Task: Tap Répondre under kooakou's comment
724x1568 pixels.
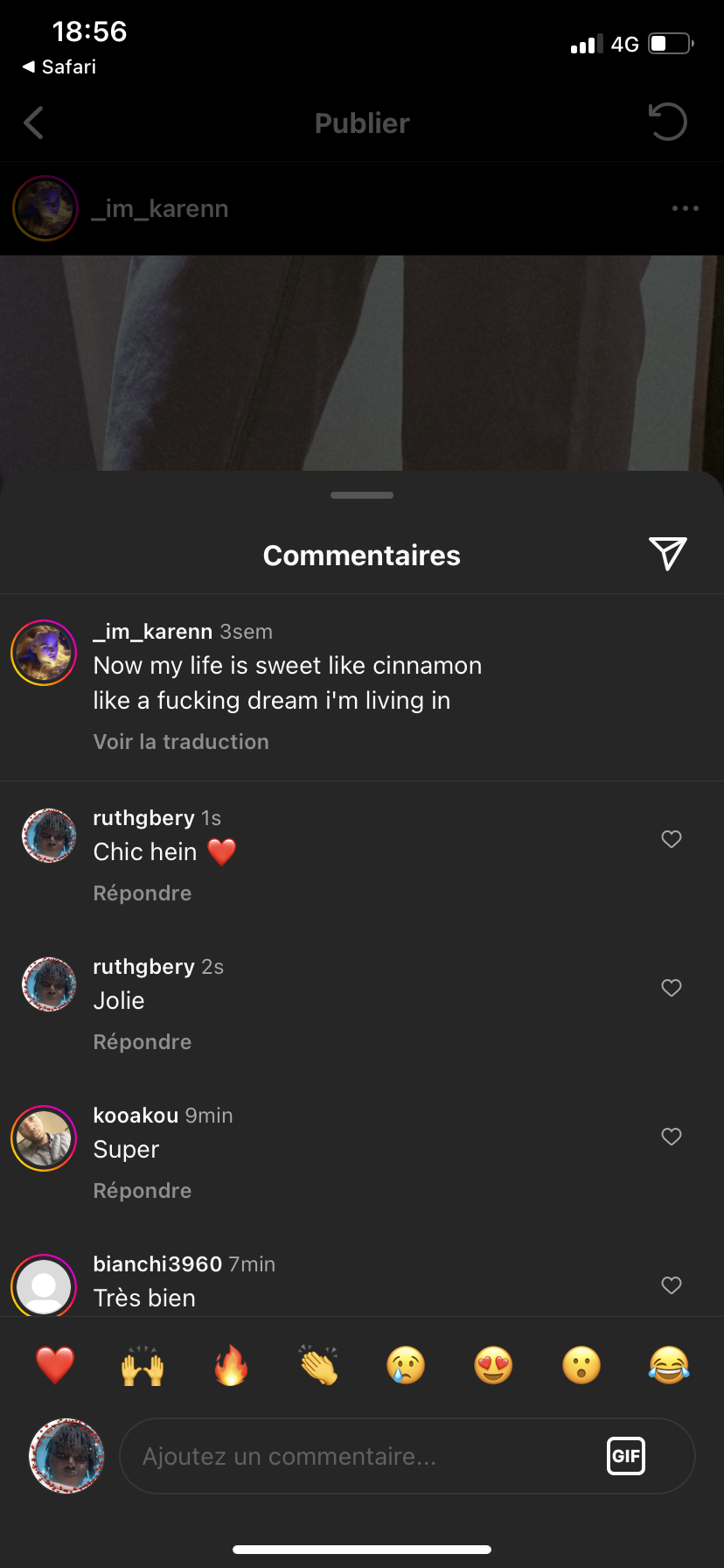Action: [x=143, y=1191]
